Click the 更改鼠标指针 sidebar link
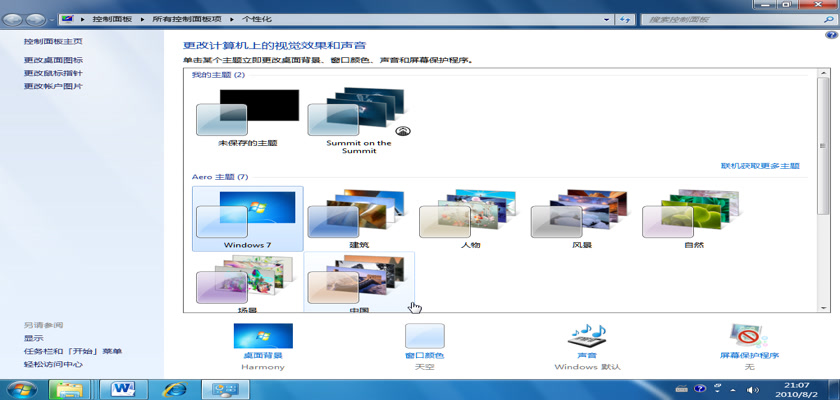The width and height of the screenshot is (840, 400). tap(54, 73)
